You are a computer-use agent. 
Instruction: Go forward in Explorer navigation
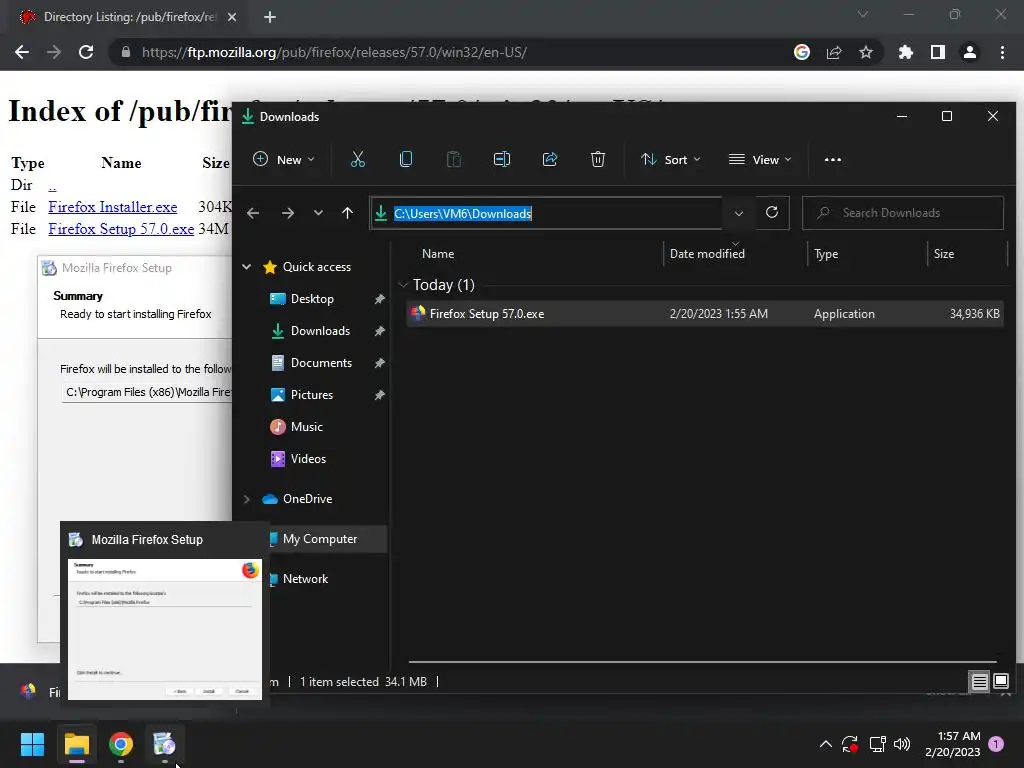point(287,213)
